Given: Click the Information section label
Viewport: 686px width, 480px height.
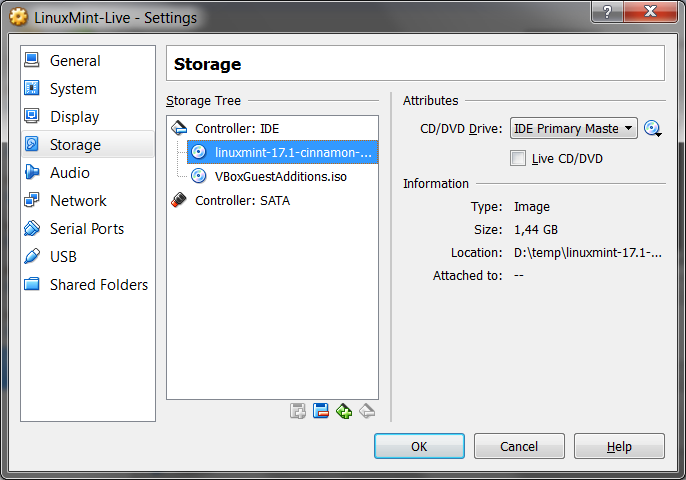Looking at the screenshot, I should point(436,184).
